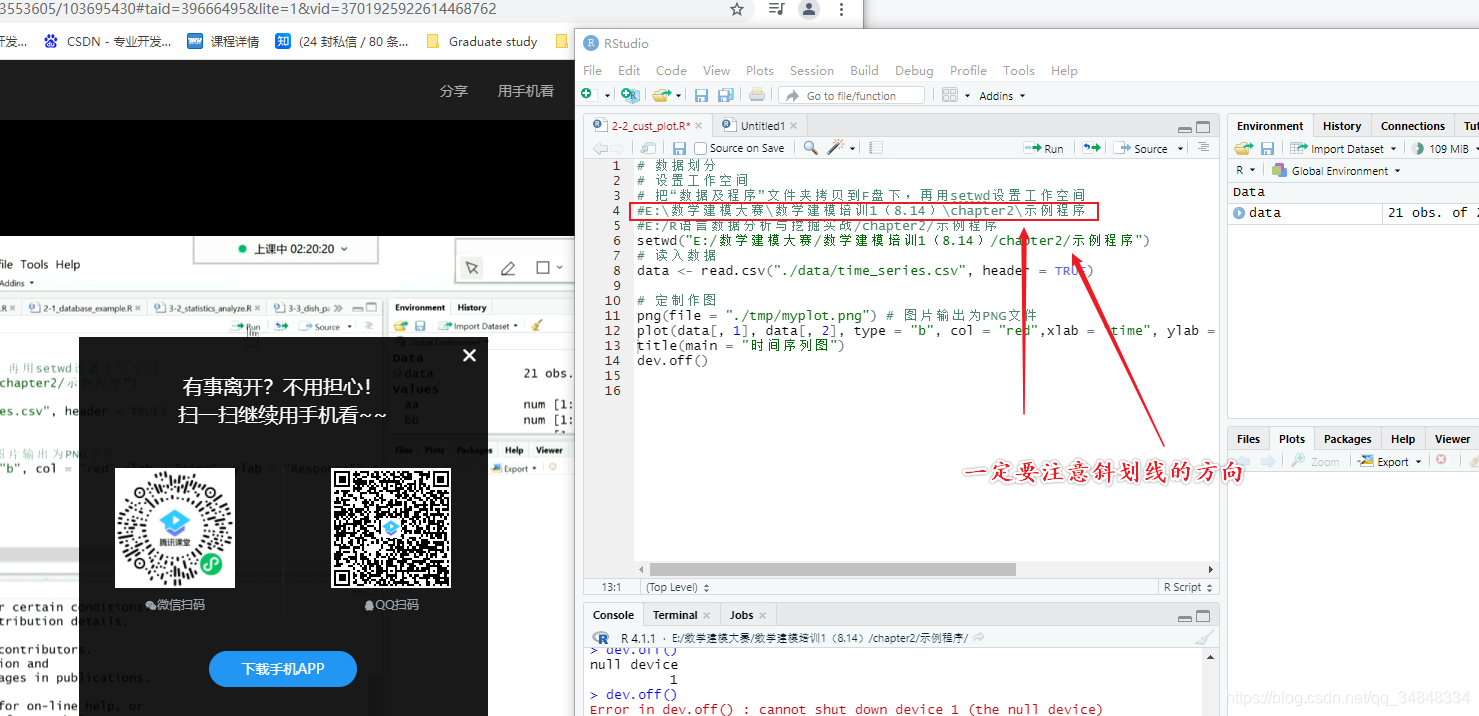Screen dimensions: 1479x716
Task: Open the New File dropdown arrow
Action: pos(607,96)
